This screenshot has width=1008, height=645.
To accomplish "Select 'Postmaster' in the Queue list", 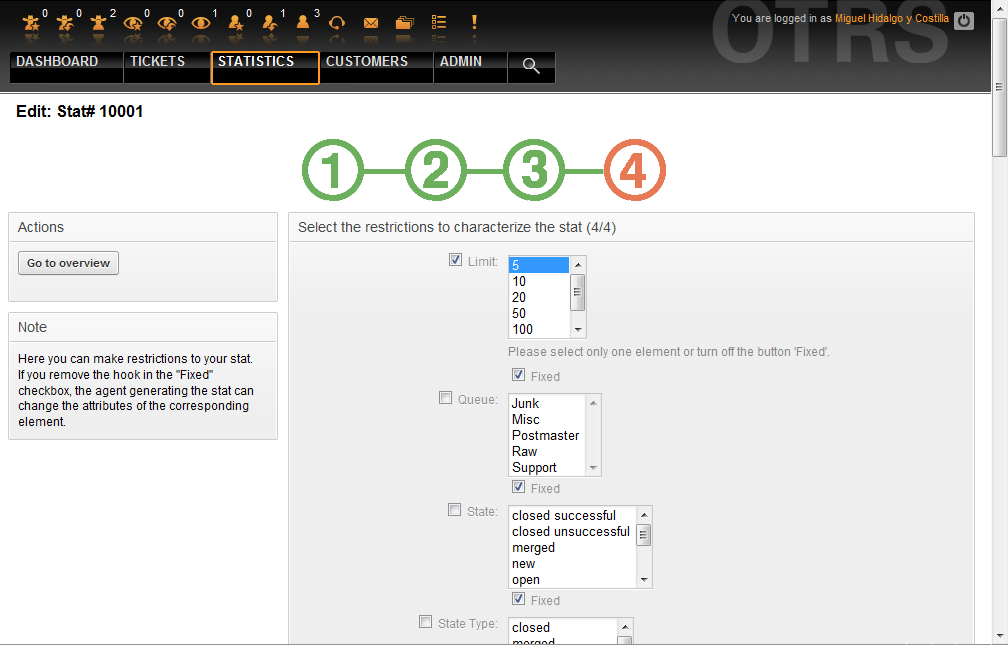I will click(x=545, y=436).
